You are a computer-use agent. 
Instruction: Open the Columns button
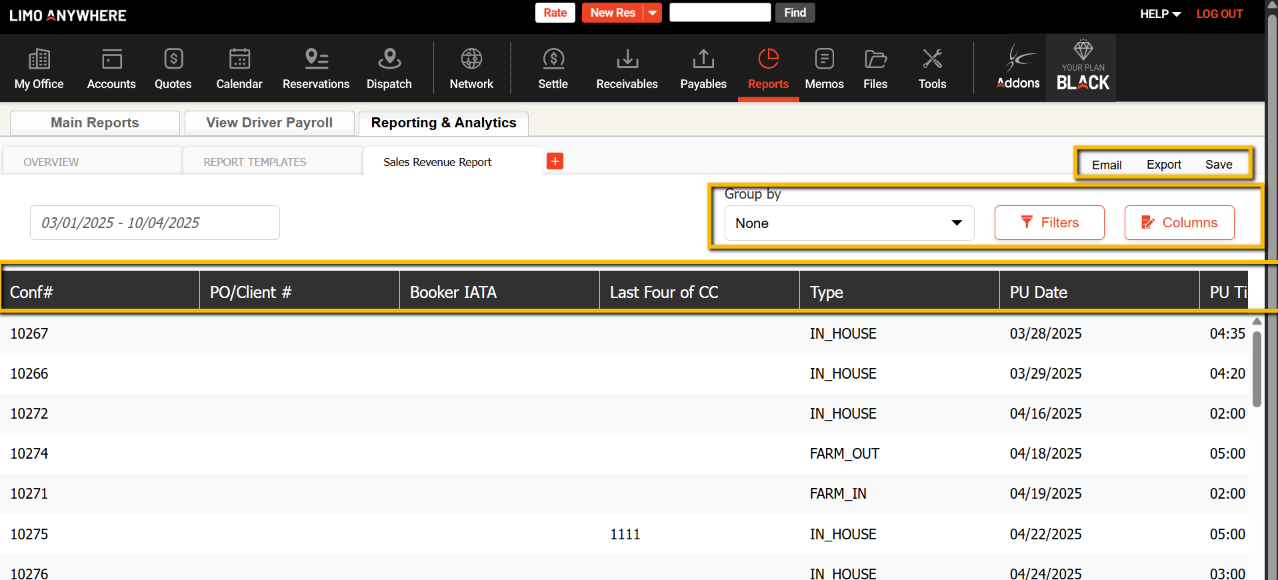(1179, 223)
